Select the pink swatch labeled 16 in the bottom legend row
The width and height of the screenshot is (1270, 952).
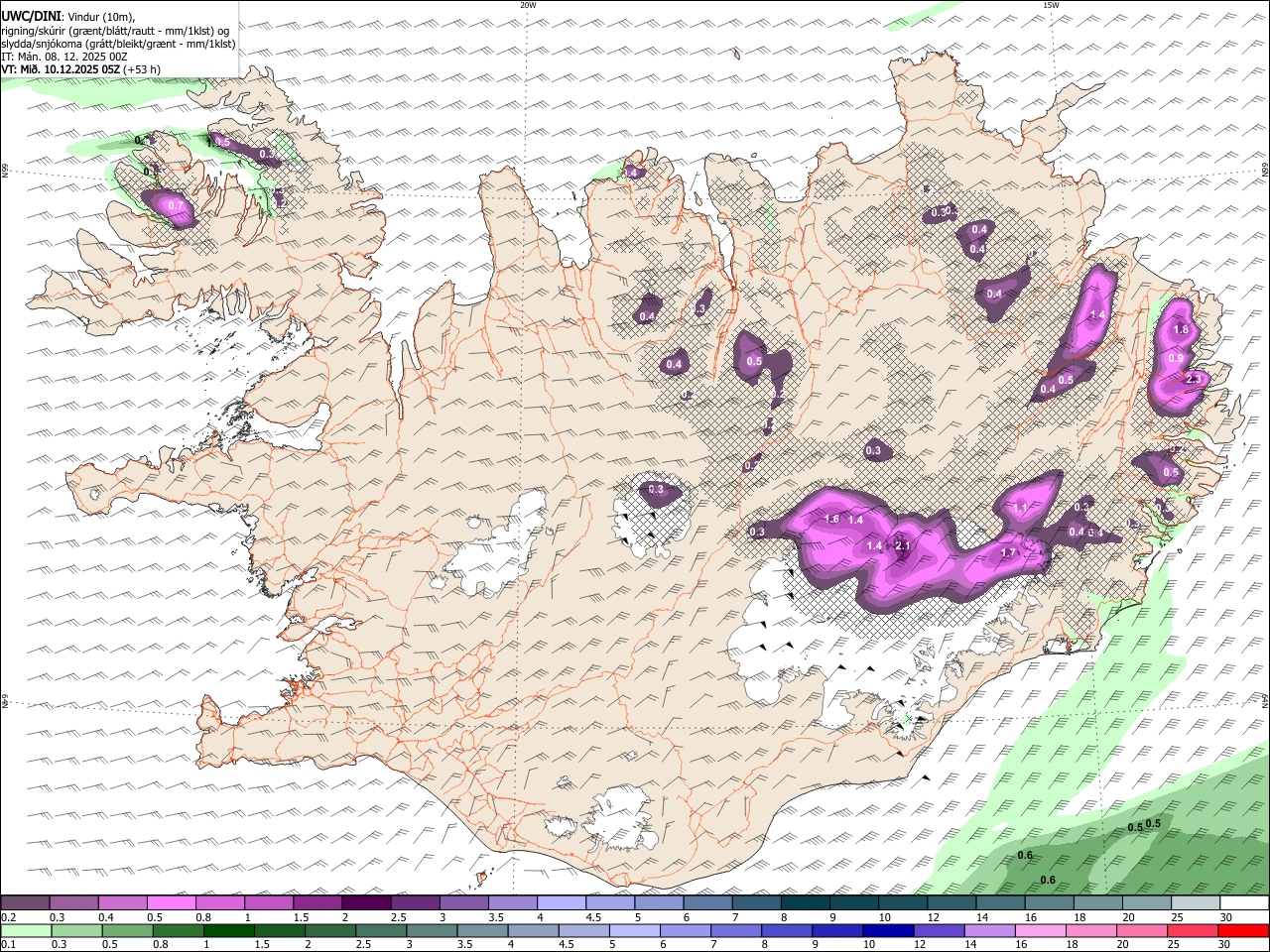coord(1040,930)
